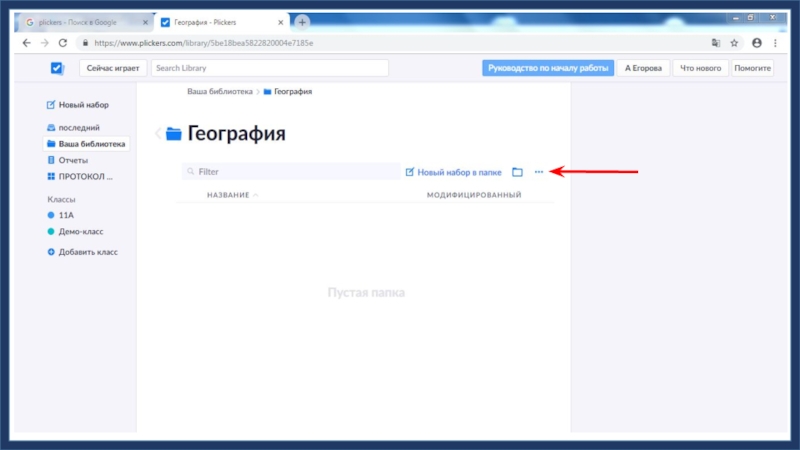This screenshot has width=800, height=450.
Task: Click Добавить класс in the sidebar
Action: pyautogui.click(x=87, y=252)
